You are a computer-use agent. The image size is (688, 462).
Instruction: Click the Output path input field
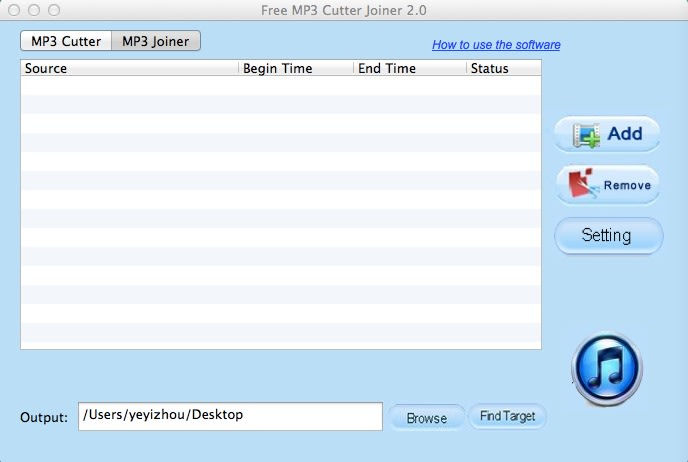click(230, 416)
